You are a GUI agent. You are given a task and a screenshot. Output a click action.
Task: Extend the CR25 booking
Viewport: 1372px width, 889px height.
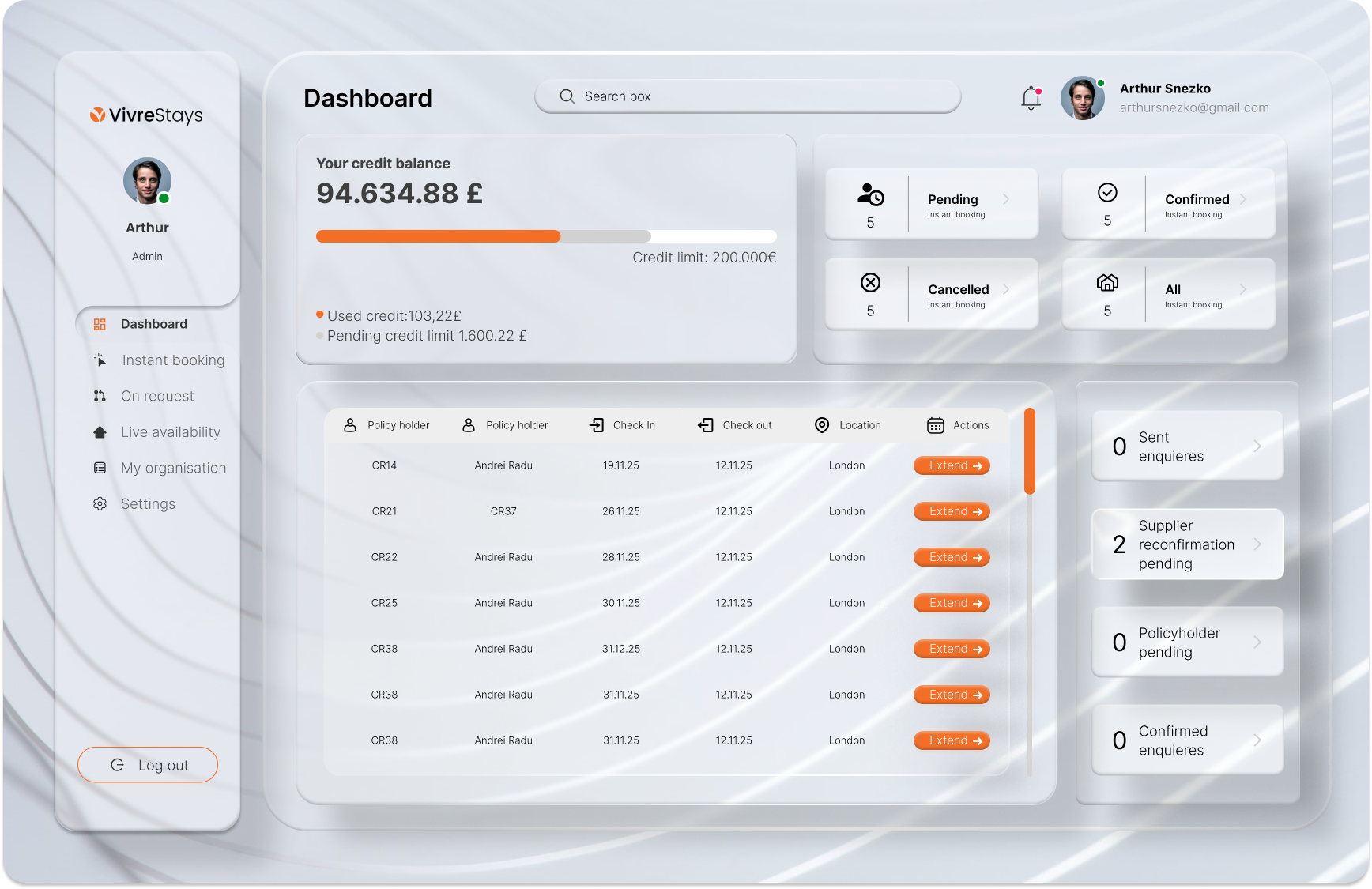(x=952, y=604)
